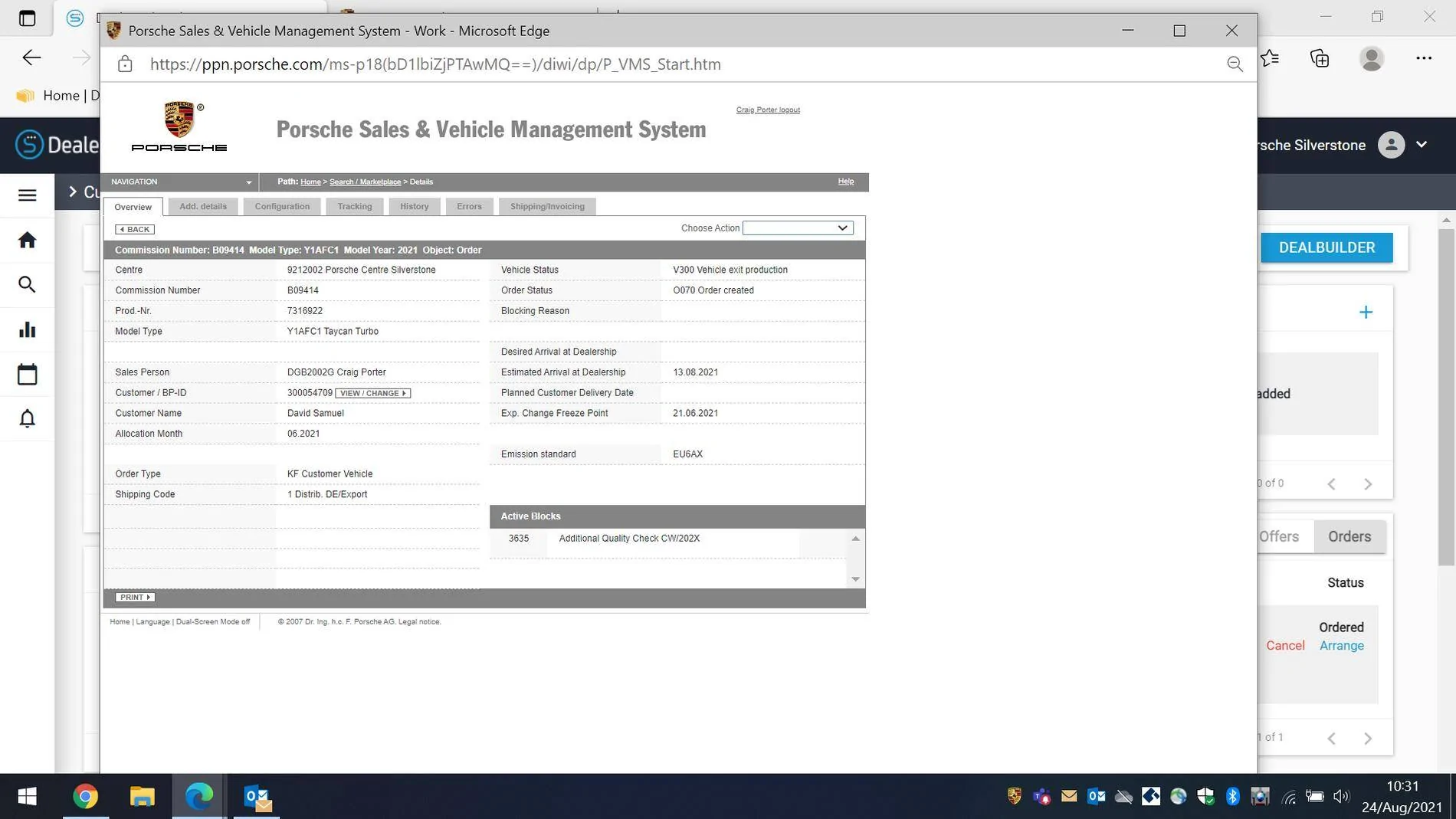The image size is (1456, 819).
Task: Expand the chevron beside 'Cu' in the Dealer app
Action: 73,192
